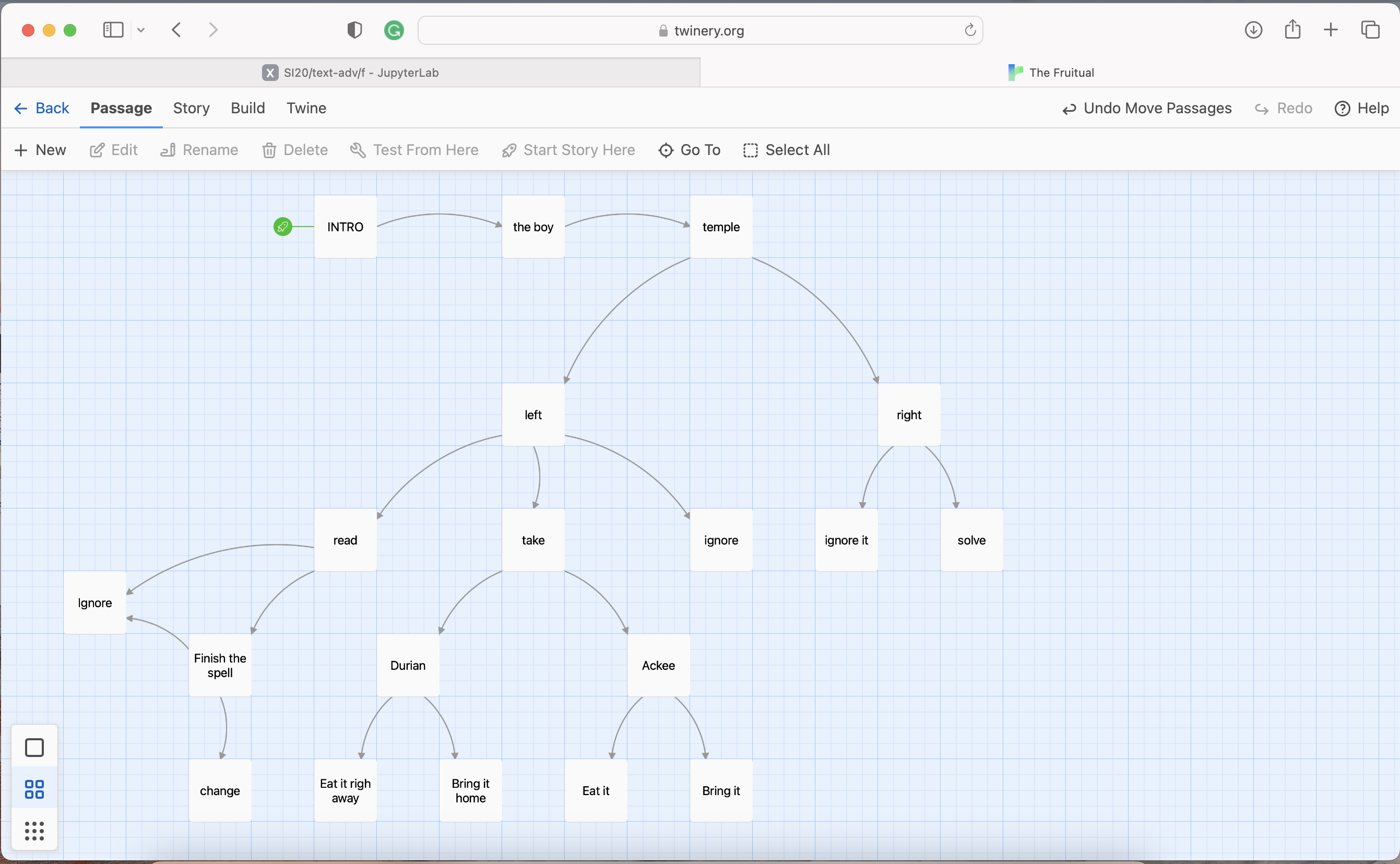
Task: Select the solve passage card
Action: (x=971, y=540)
